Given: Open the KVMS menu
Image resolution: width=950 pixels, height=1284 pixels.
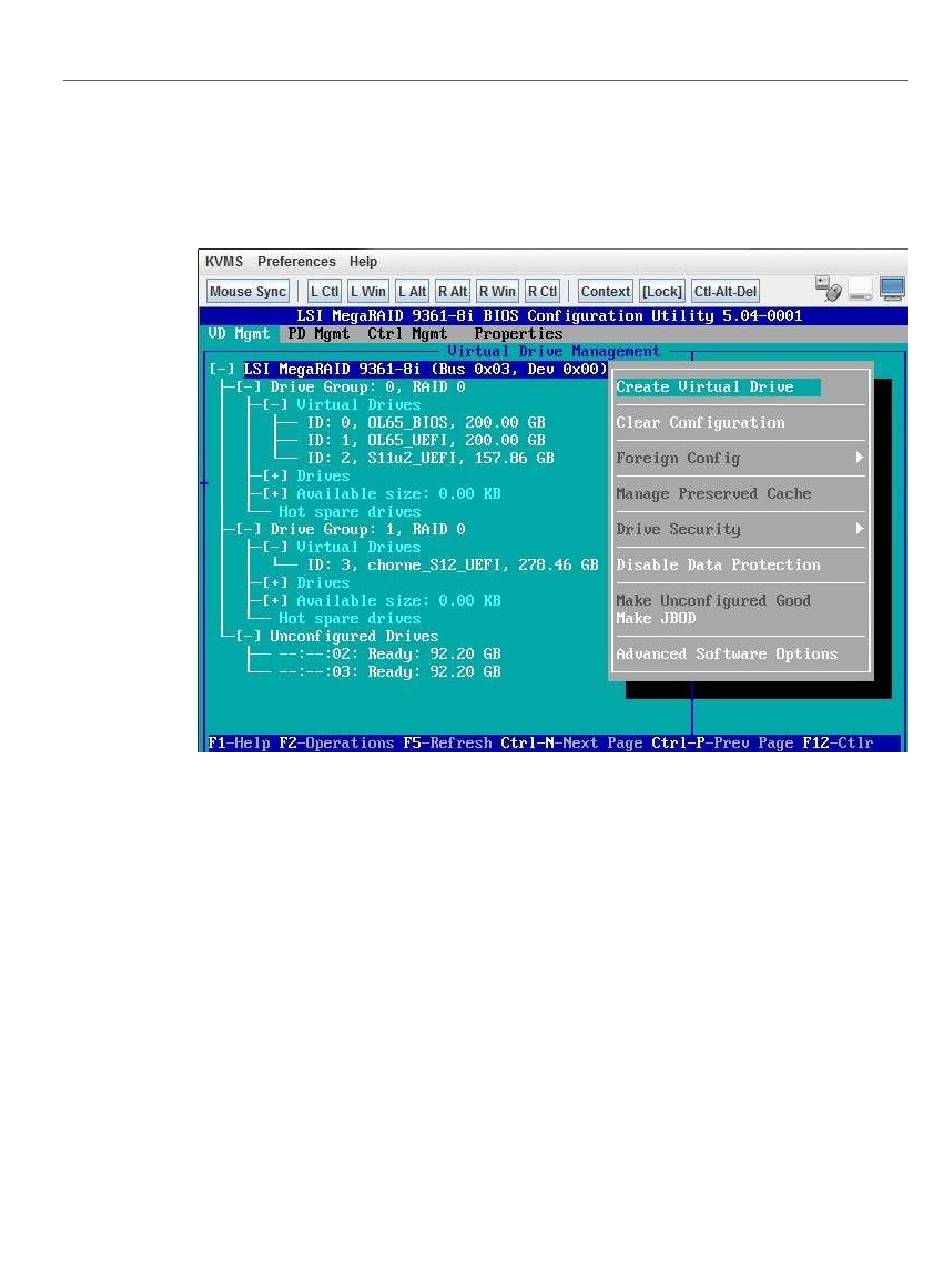Looking at the screenshot, I should tap(225, 262).
